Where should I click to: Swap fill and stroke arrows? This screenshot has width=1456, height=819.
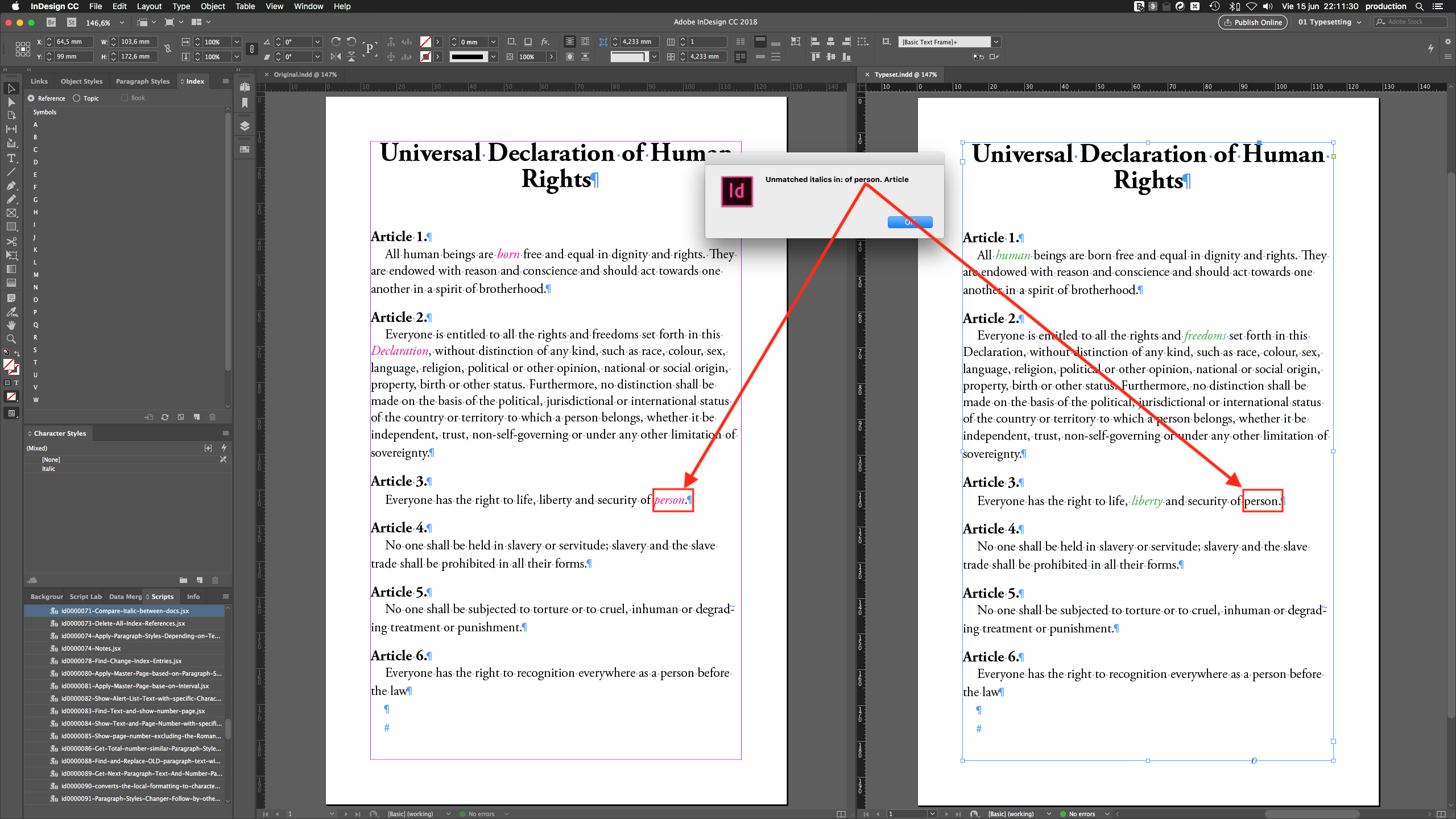[x=17, y=353]
